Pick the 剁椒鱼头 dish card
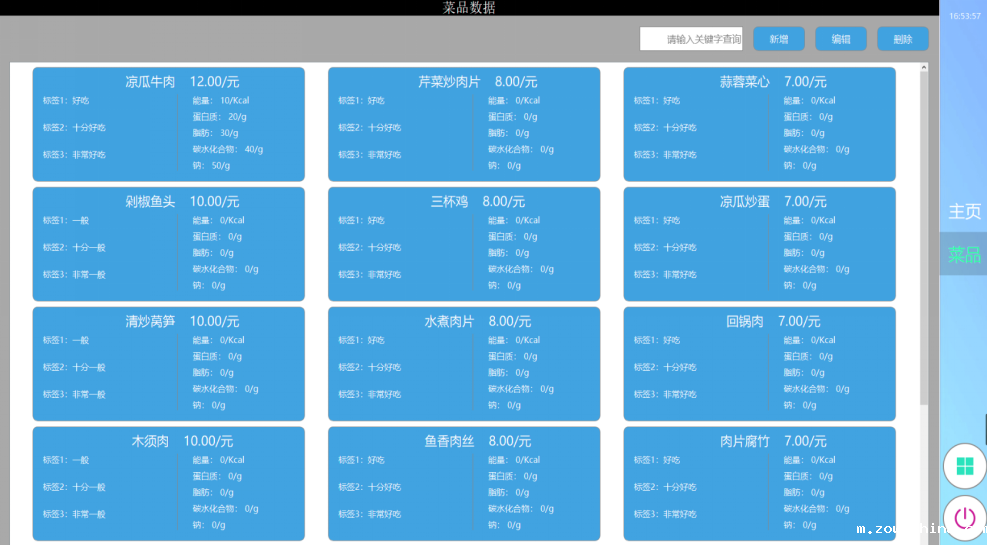 (x=168, y=244)
